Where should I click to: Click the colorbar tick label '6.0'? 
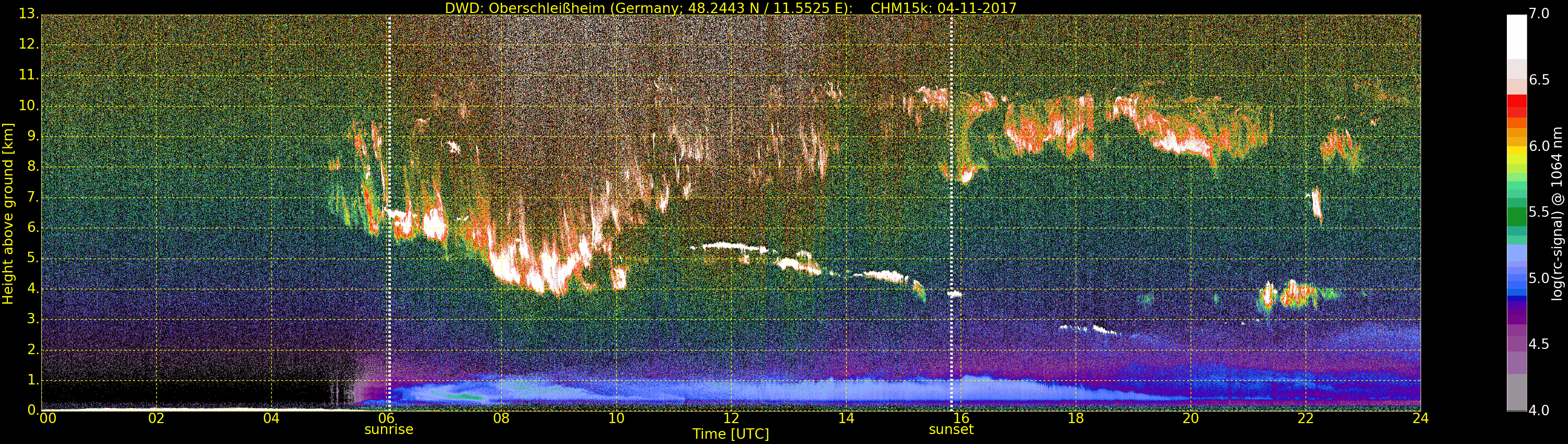(1539, 146)
